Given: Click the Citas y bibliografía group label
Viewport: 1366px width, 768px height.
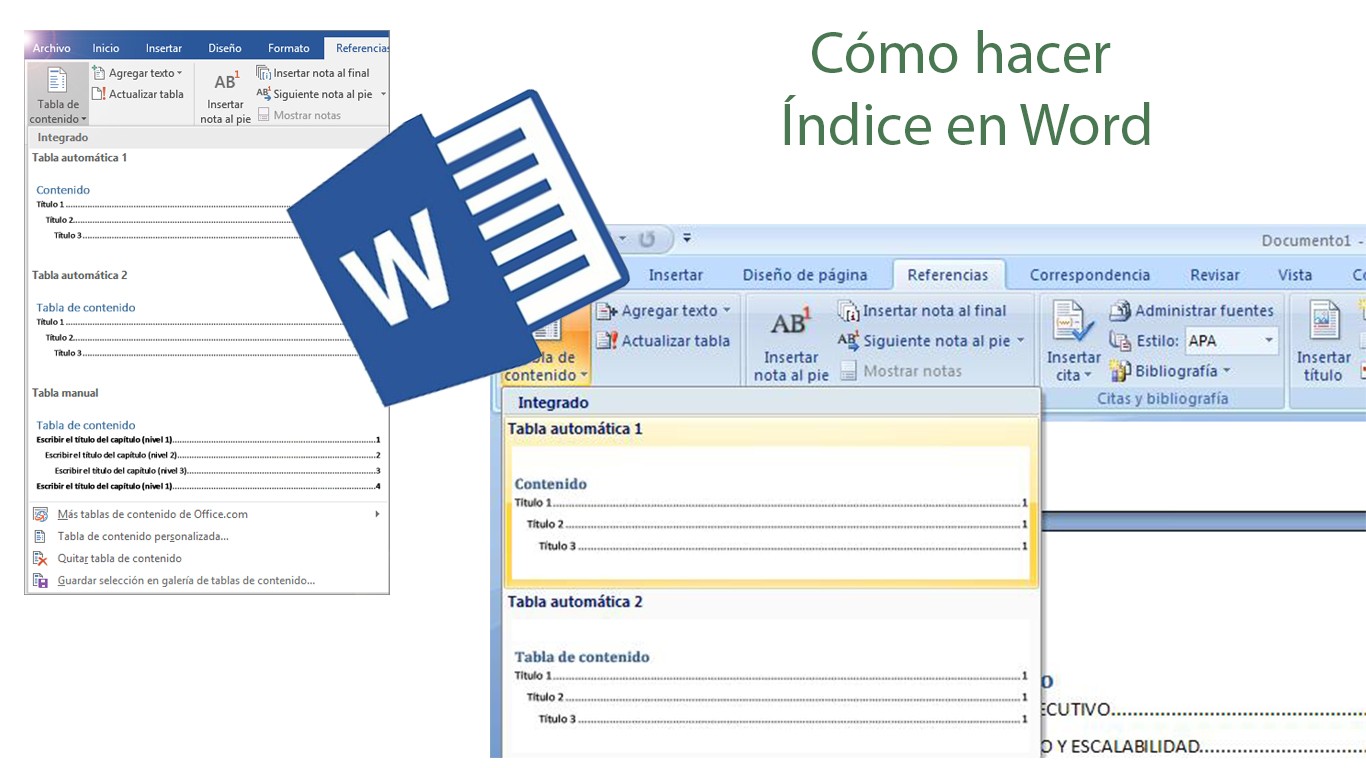Looking at the screenshot, I should [x=1162, y=398].
